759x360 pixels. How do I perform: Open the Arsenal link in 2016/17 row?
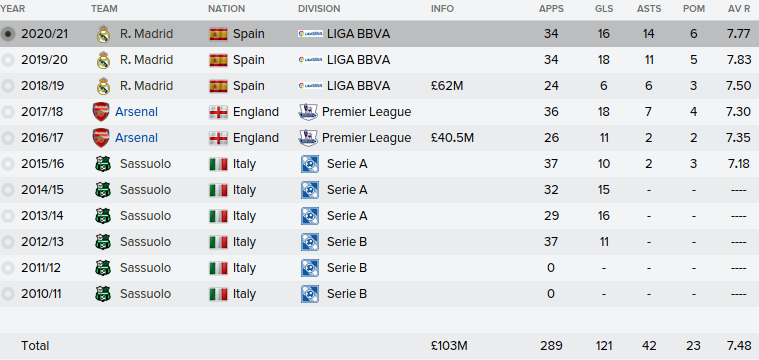(x=137, y=138)
